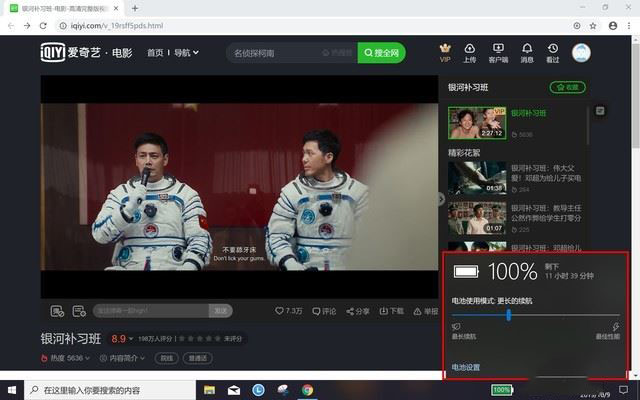
Task: Click the green 收藏 favorite button
Action: pyautogui.click(x=567, y=87)
